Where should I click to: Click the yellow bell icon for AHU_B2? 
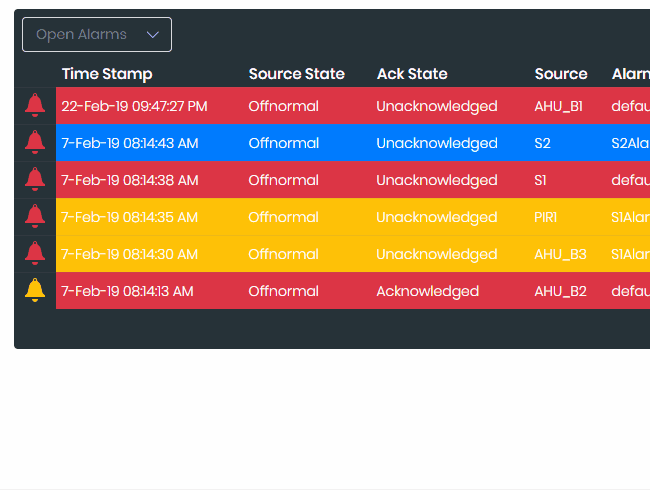click(35, 290)
